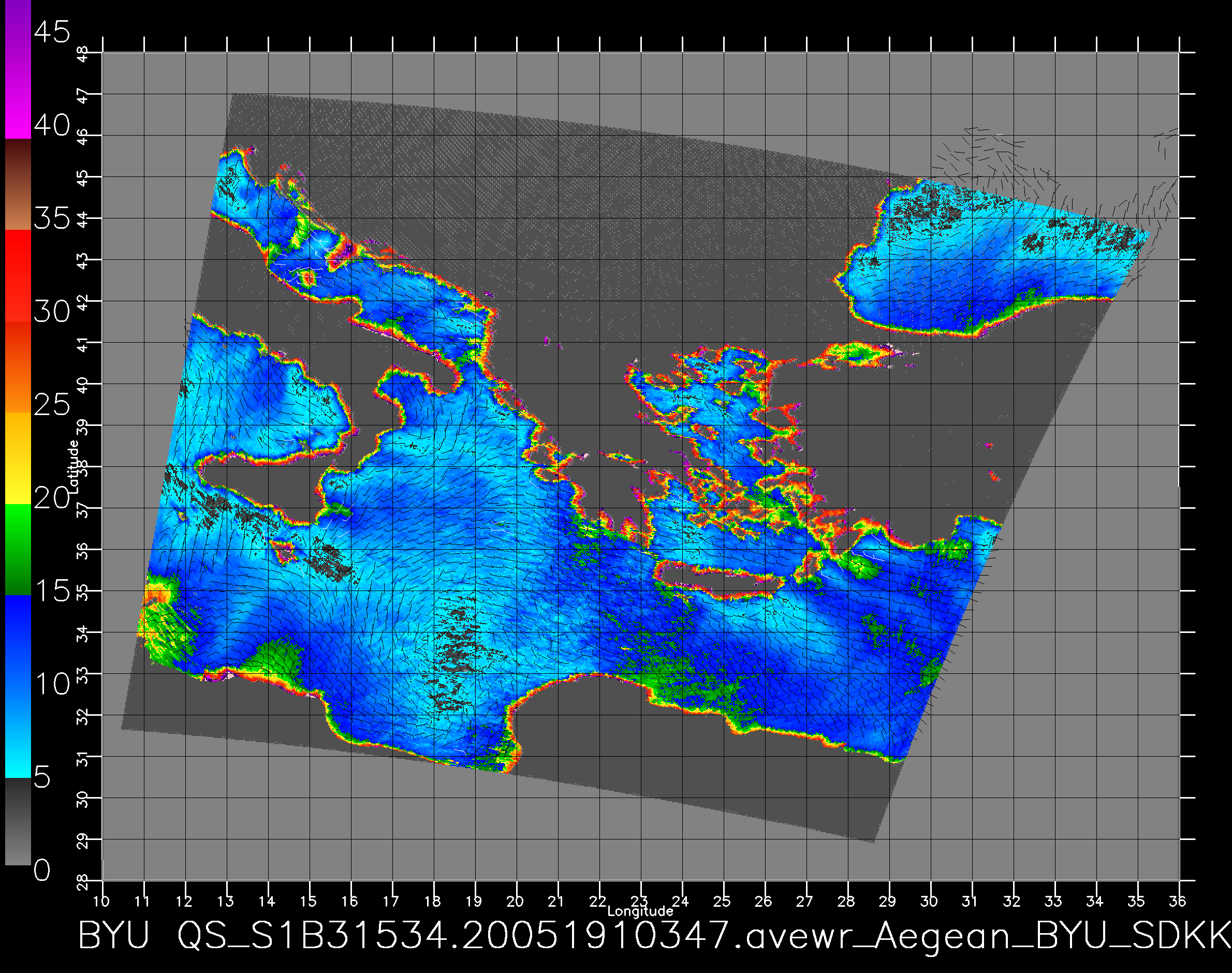
Task: Click the colorbar value label 5
Action: [x=42, y=777]
